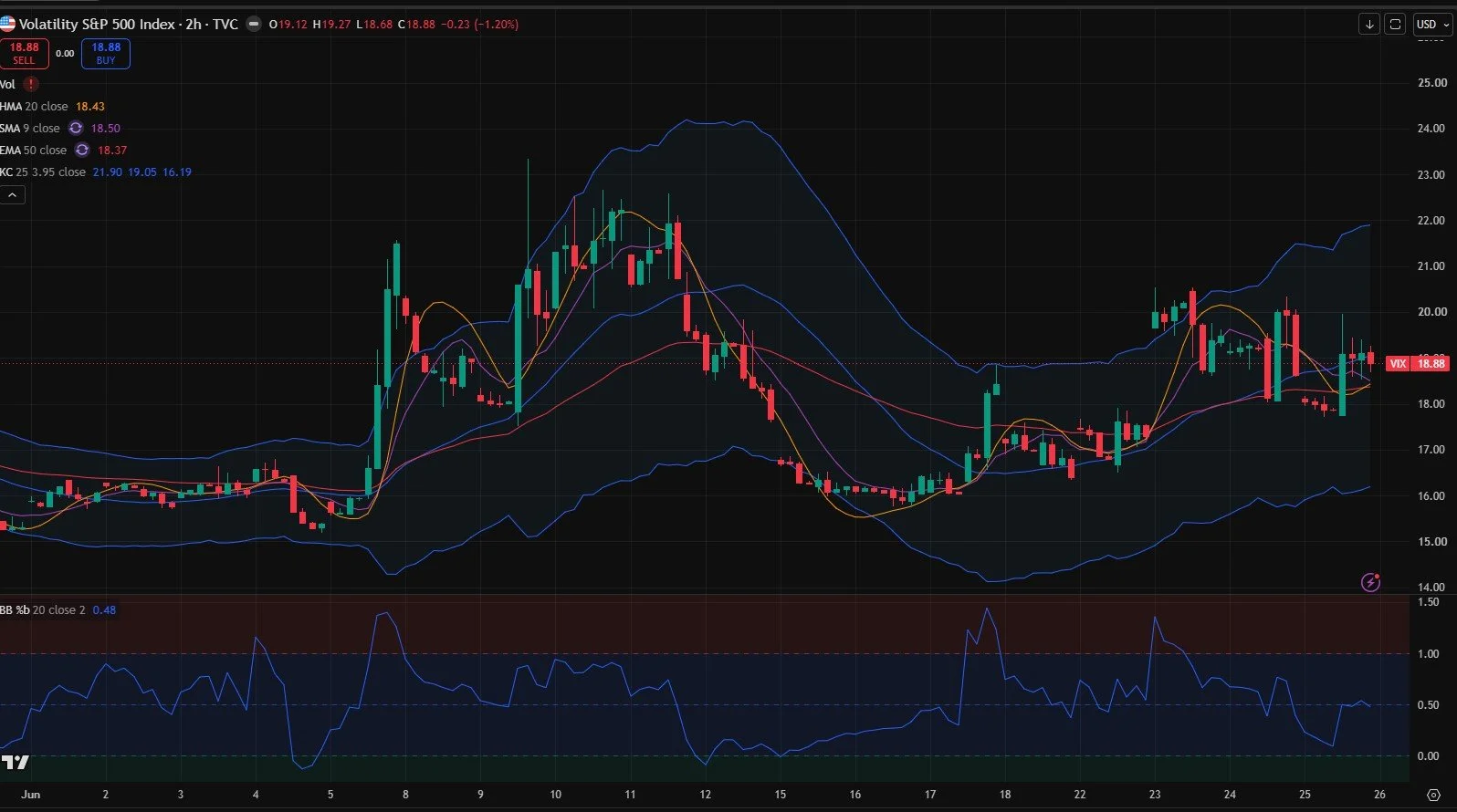Click the 26 date label on the time axis

pyautogui.click(x=1380, y=795)
